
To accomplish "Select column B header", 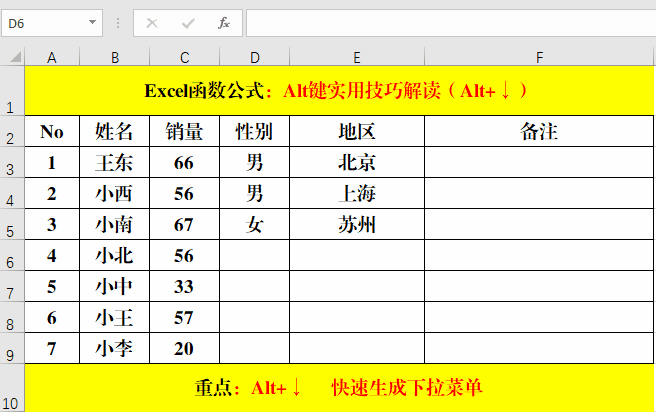I will (115, 57).
